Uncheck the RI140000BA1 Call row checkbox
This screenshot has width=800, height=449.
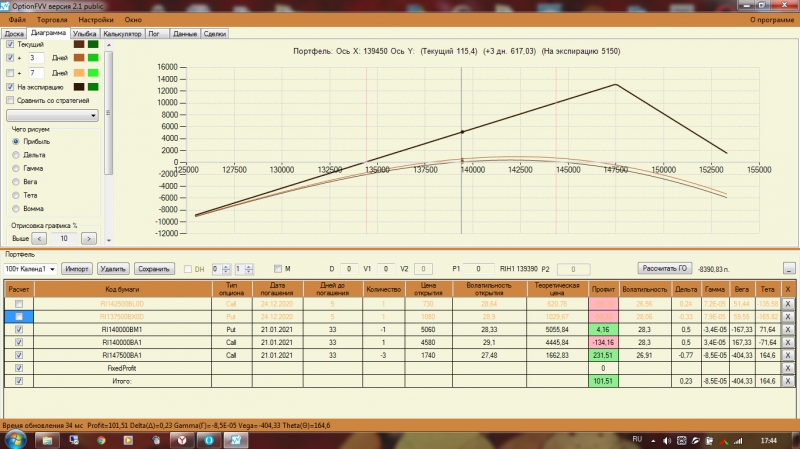[x=19, y=342]
